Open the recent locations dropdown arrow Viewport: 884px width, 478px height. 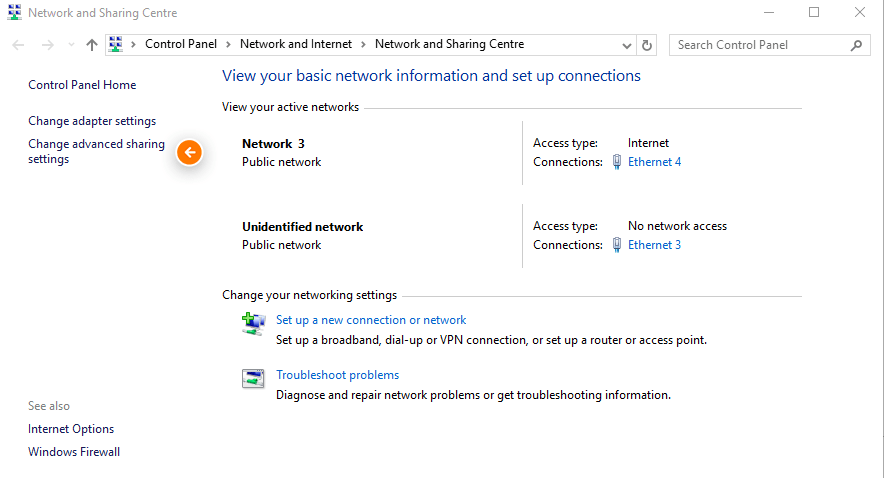[71, 45]
